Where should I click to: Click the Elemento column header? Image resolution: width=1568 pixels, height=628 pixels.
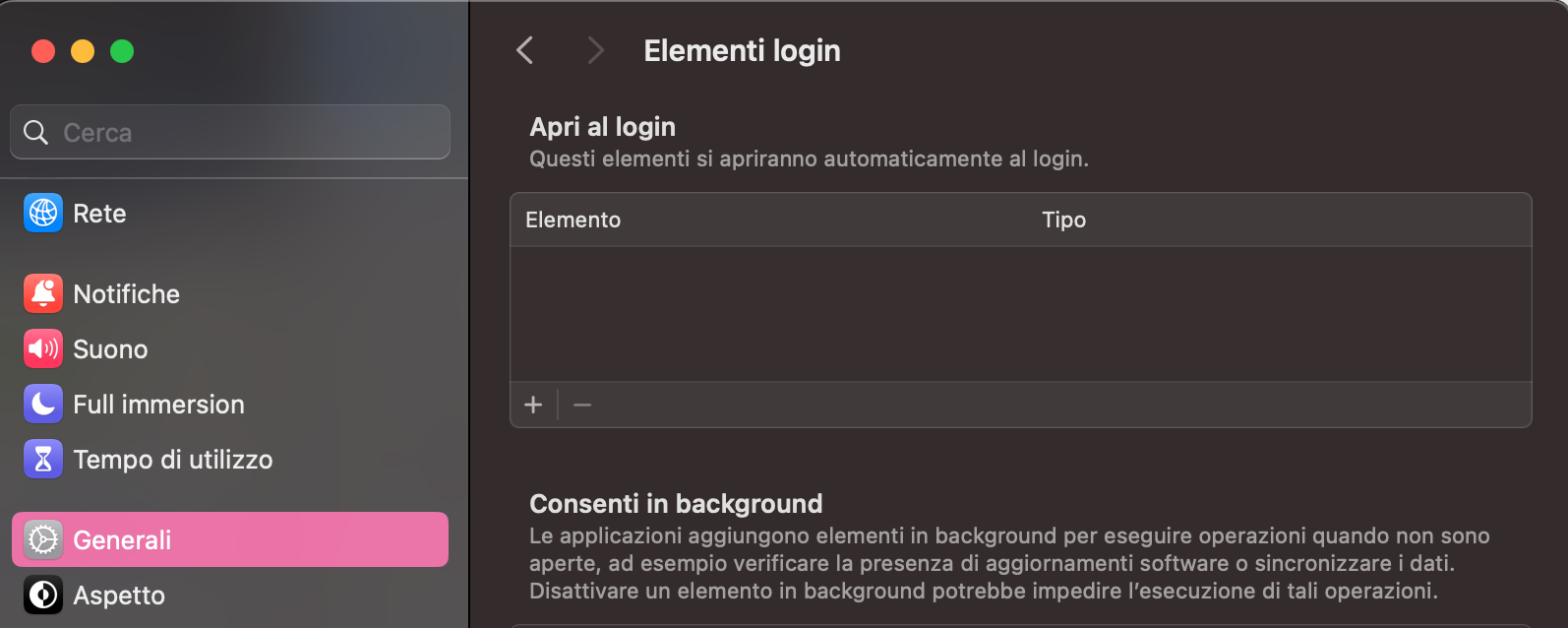click(573, 220)
